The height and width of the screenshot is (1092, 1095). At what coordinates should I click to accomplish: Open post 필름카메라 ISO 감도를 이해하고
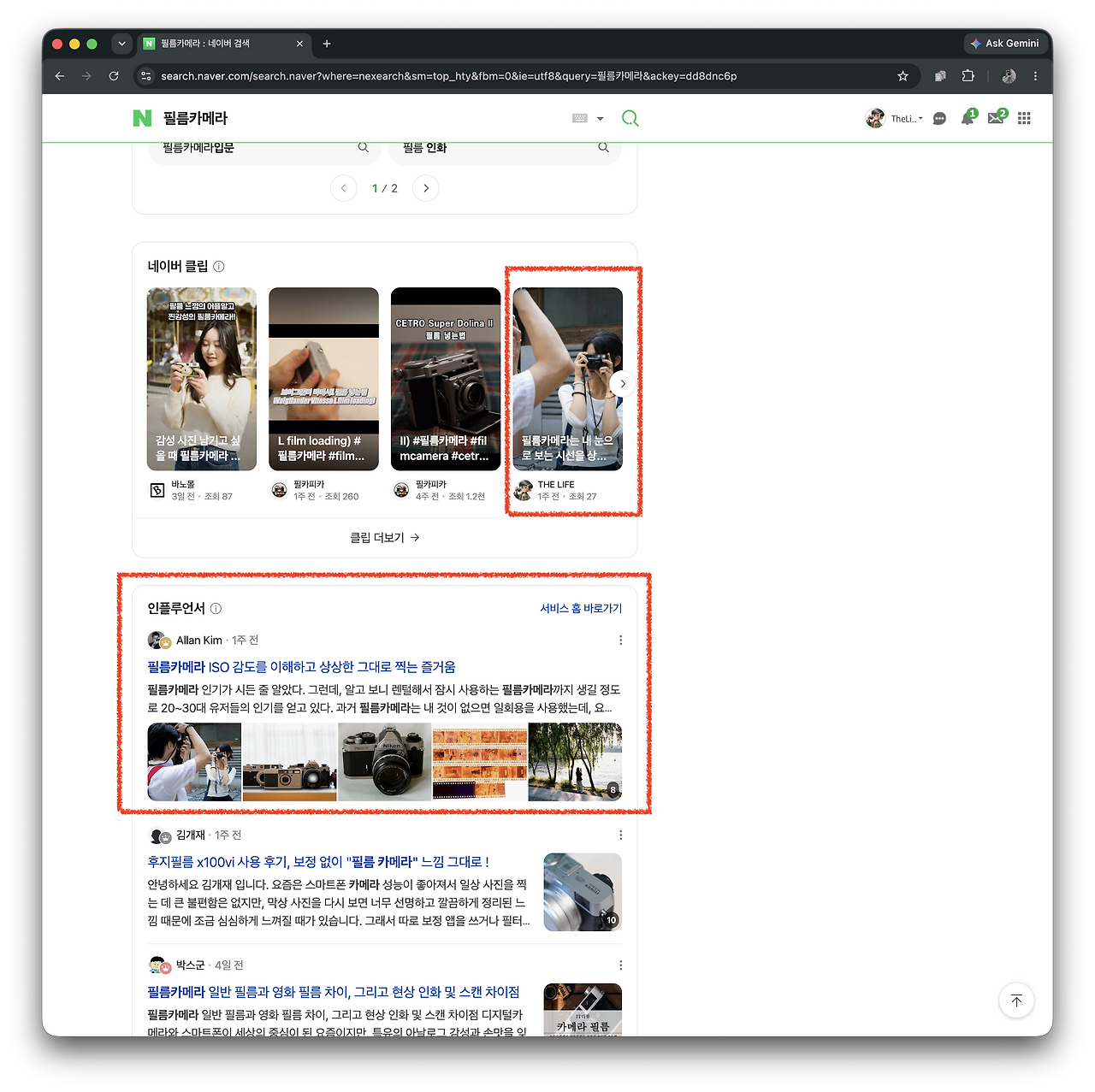tap(301, 667)
